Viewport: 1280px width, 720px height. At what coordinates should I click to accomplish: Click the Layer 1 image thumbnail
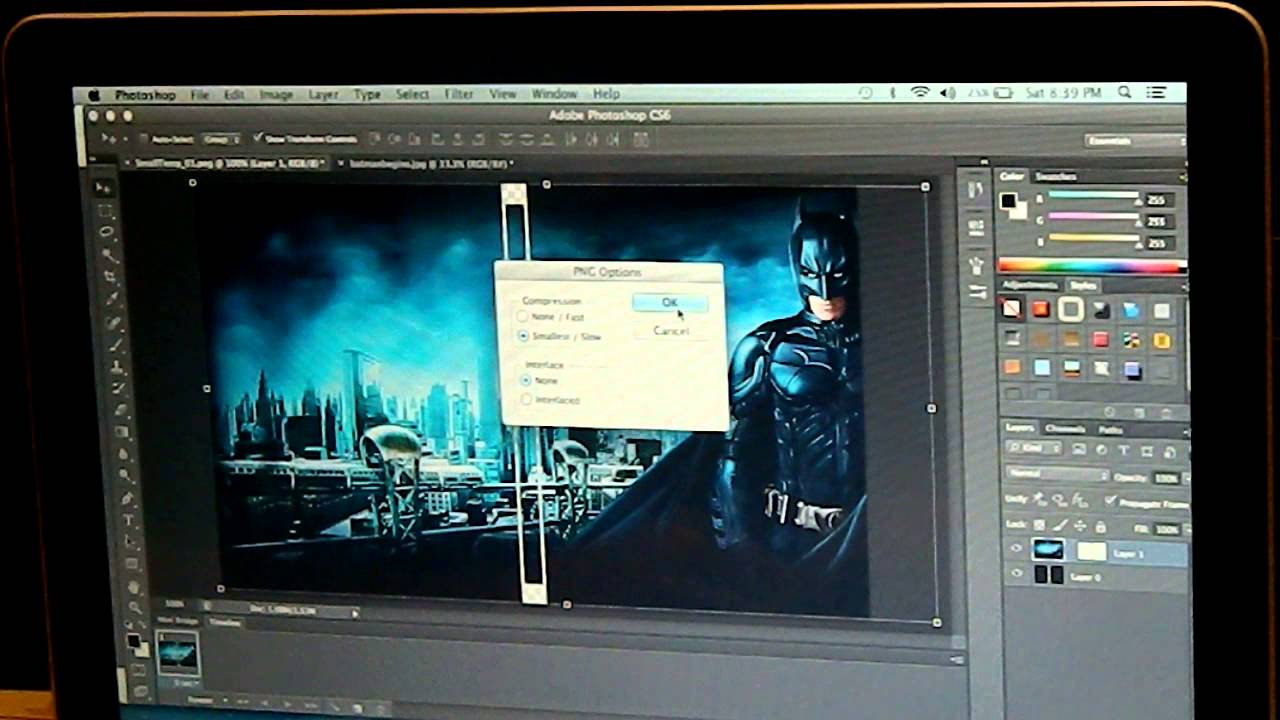coord(1049,549)
